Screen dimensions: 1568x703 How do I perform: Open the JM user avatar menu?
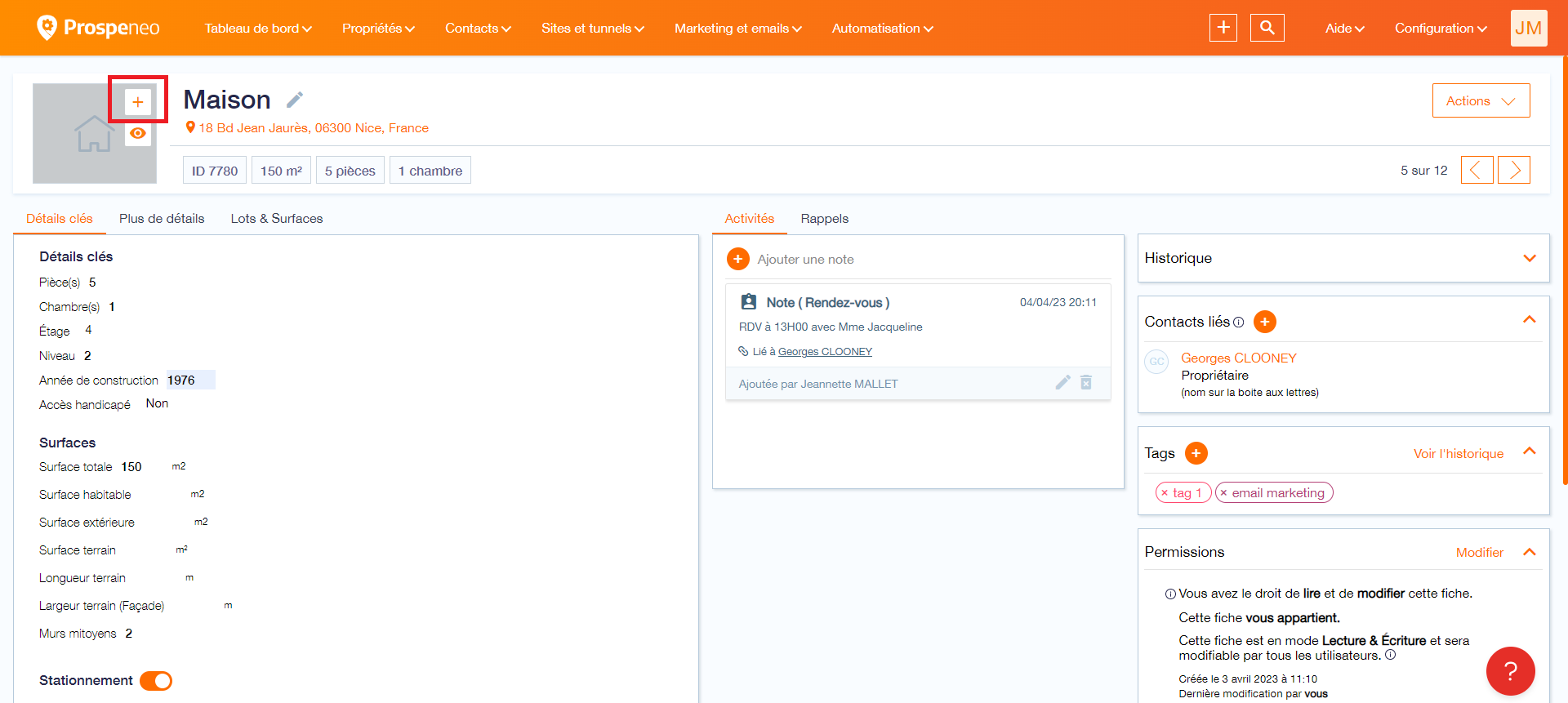click(x=1529, y=28)
